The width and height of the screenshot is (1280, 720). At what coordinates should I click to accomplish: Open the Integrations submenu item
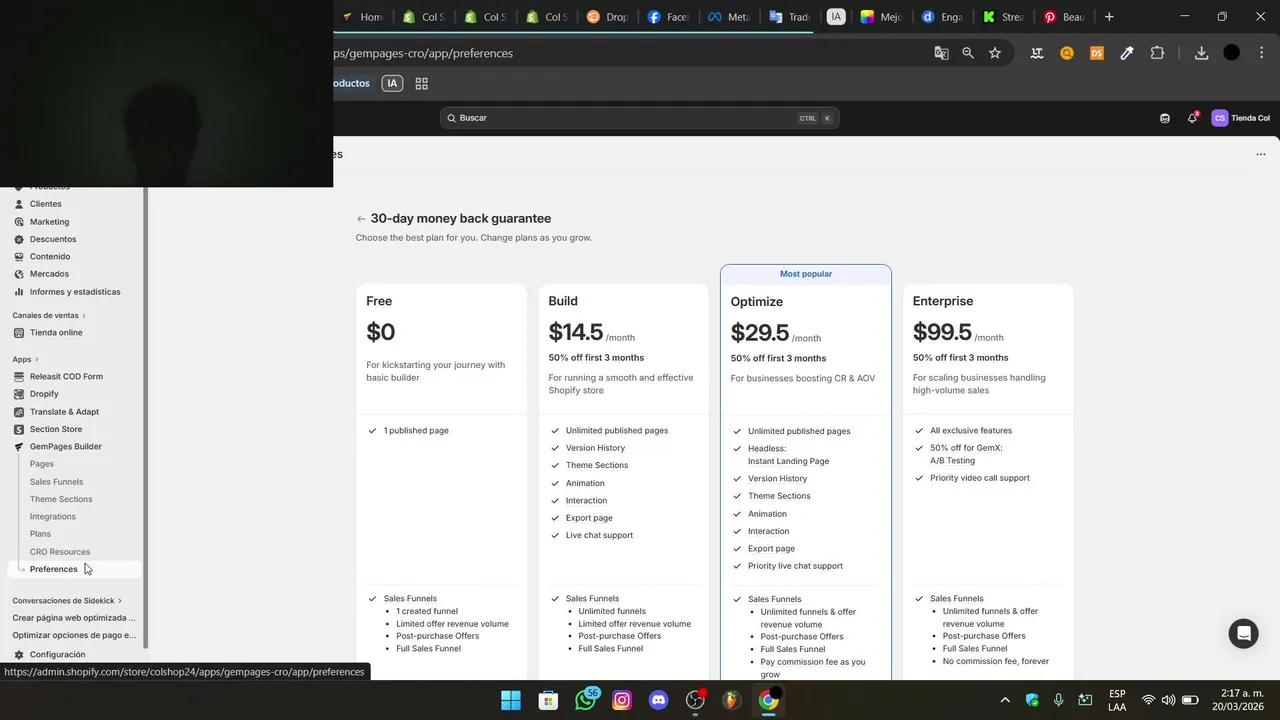pyautogui.click(x=53, y=517)
